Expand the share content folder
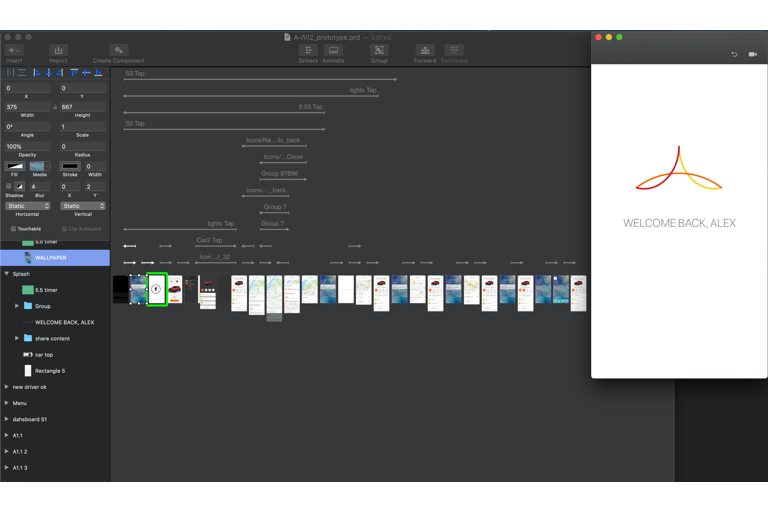 (17, 339)
